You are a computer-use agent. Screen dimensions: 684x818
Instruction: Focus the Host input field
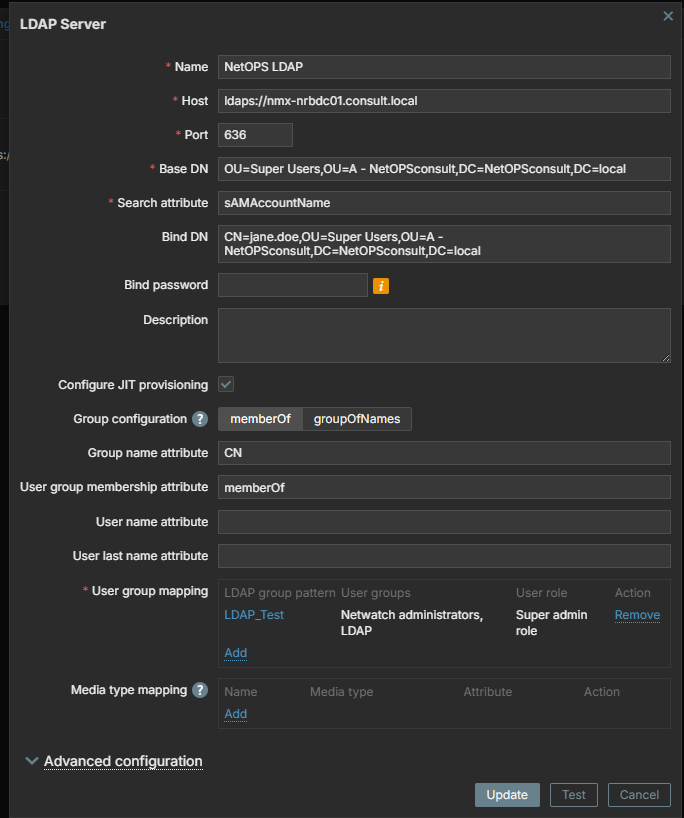click(x=444, y=101)
